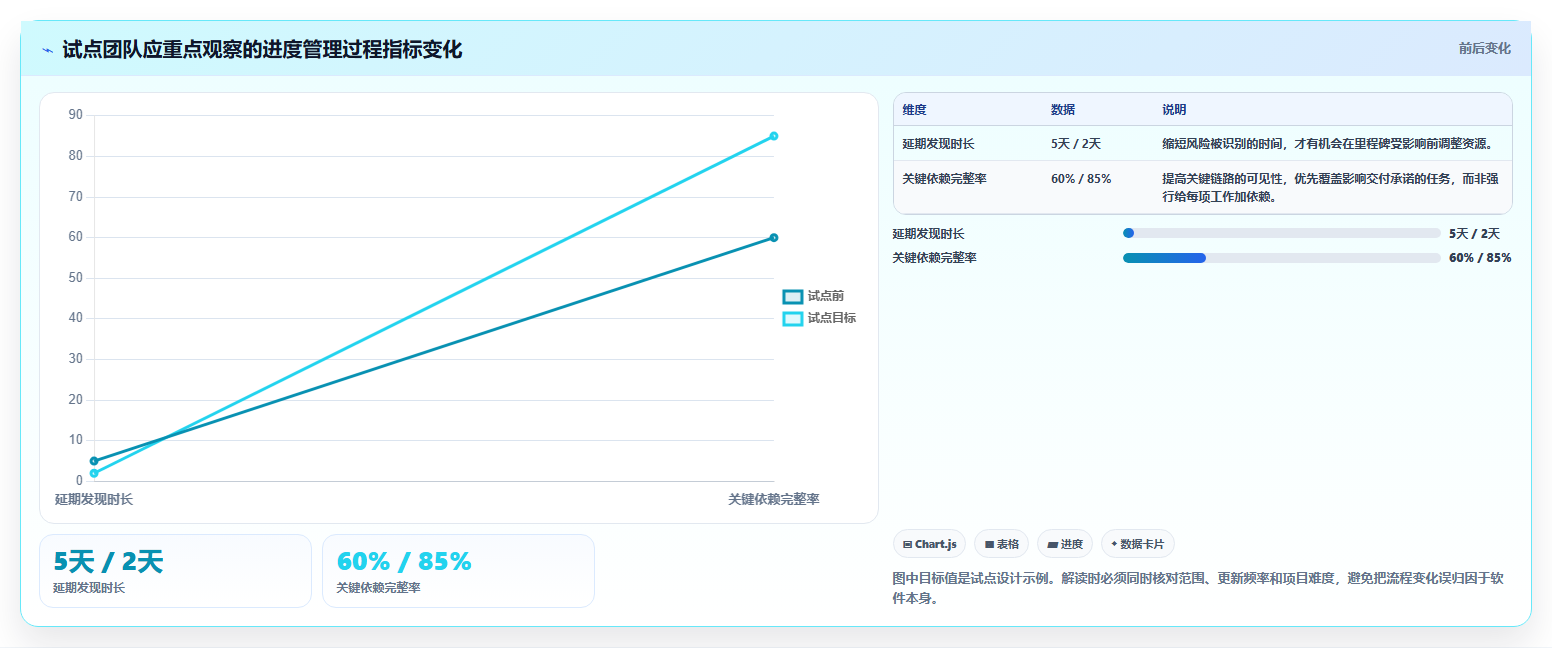This screenshot has height=648, width=1552.
Task: Click the 试点前 data point at 60
Action: coord(774,238)
